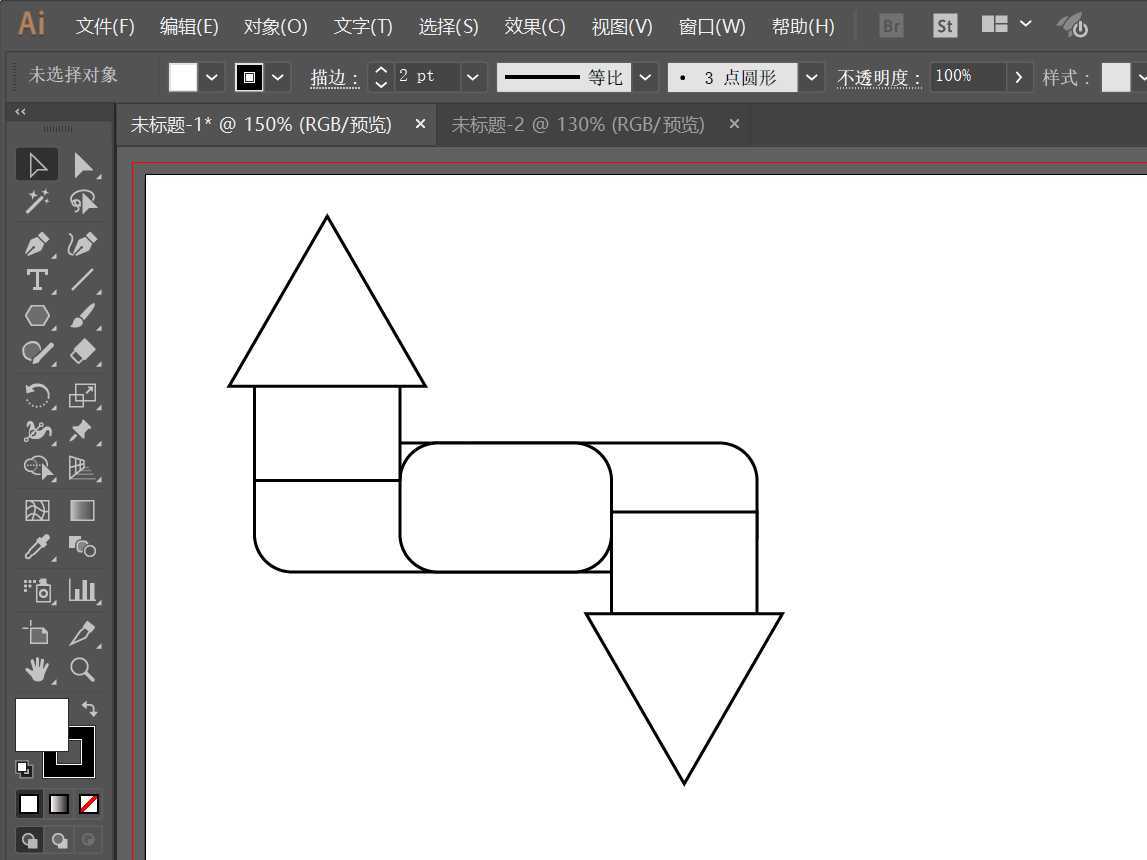
Task: Select the Eyedropper tool
Action: coord(37,547)
